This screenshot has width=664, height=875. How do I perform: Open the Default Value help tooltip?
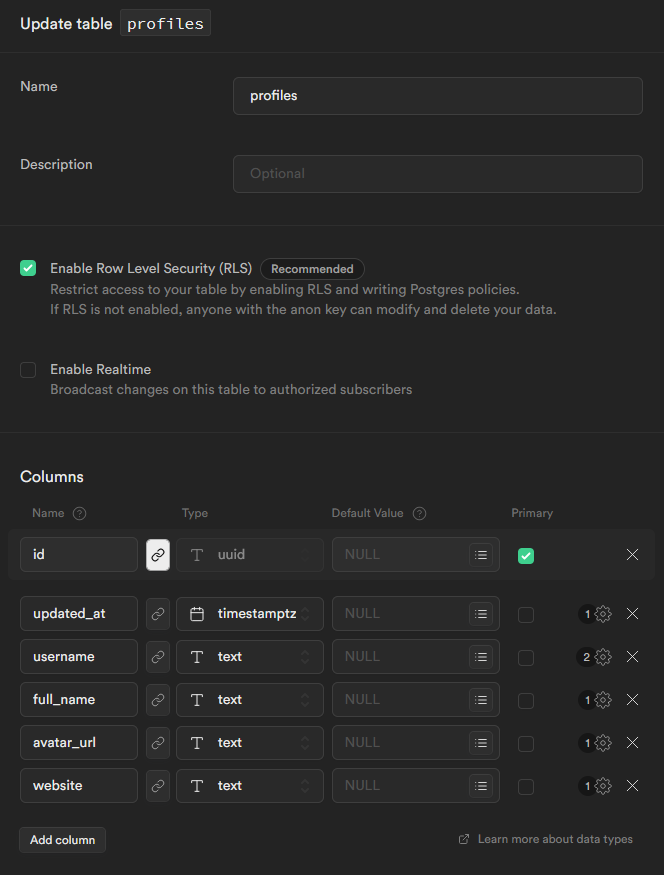(x=419, y=513)
